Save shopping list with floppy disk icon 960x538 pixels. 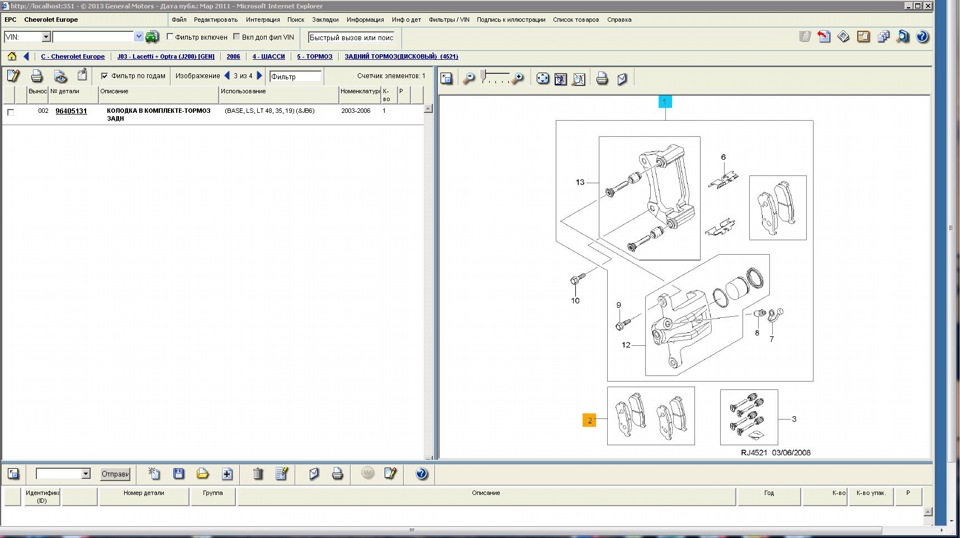pos(179,474)
